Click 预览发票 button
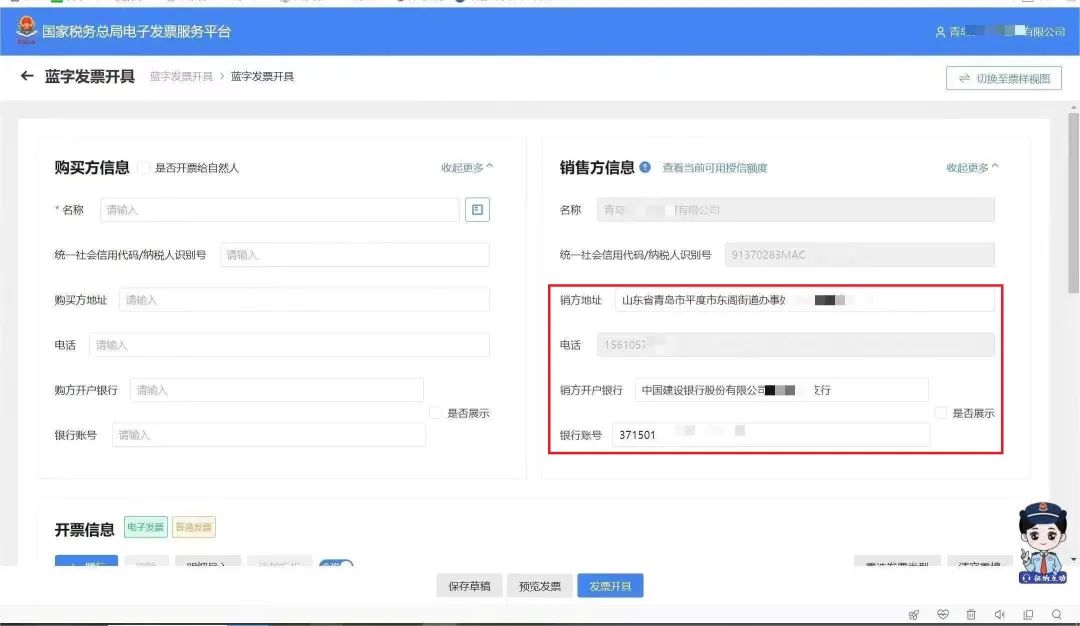 coord(539,586)
